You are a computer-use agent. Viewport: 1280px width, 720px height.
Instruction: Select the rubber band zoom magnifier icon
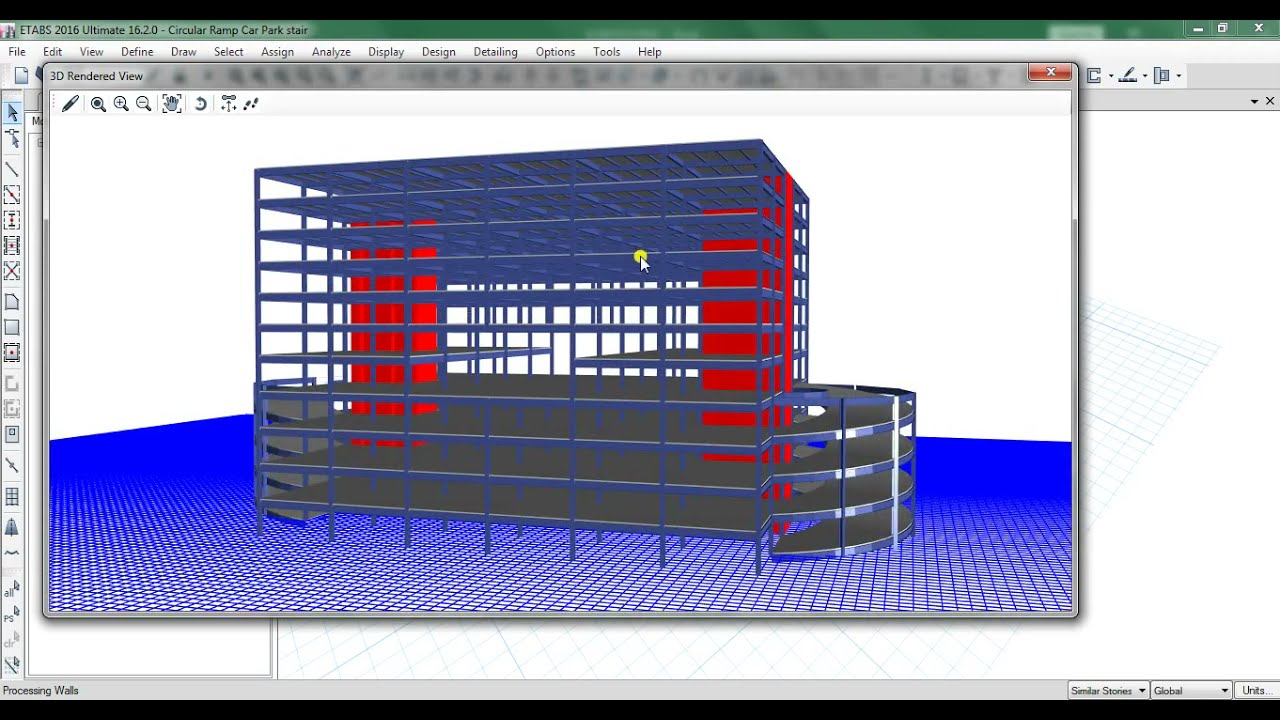tap(98, 104)
